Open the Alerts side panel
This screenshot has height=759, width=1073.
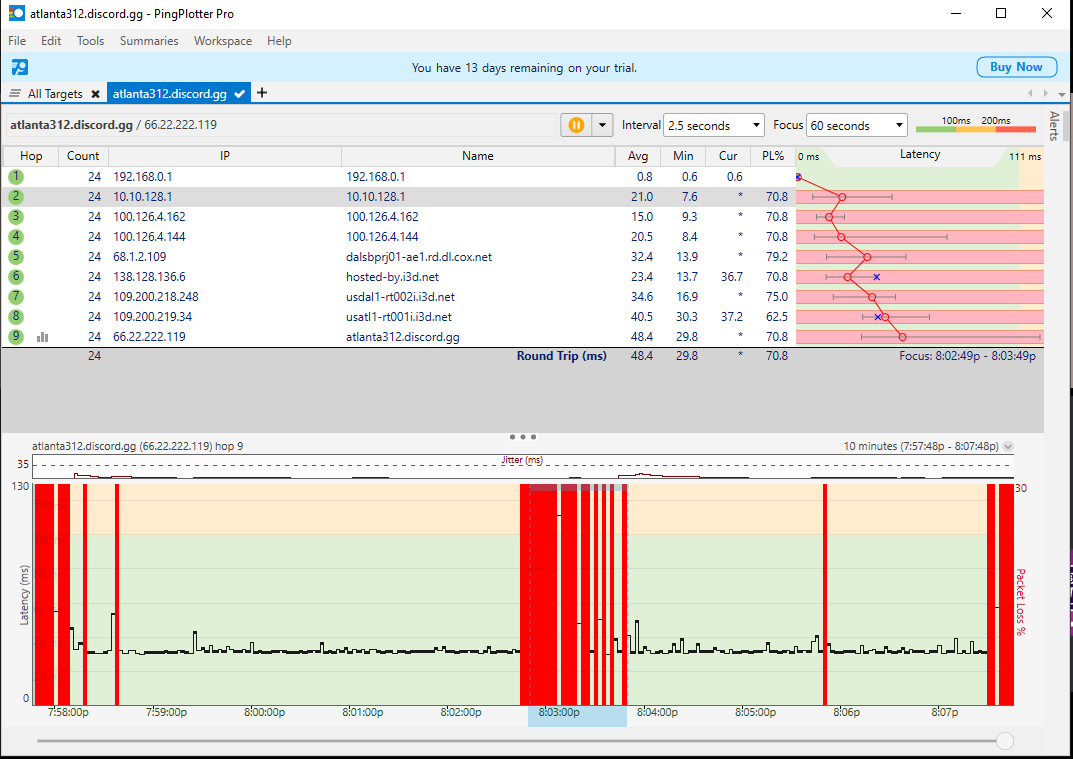(1053, 127)
